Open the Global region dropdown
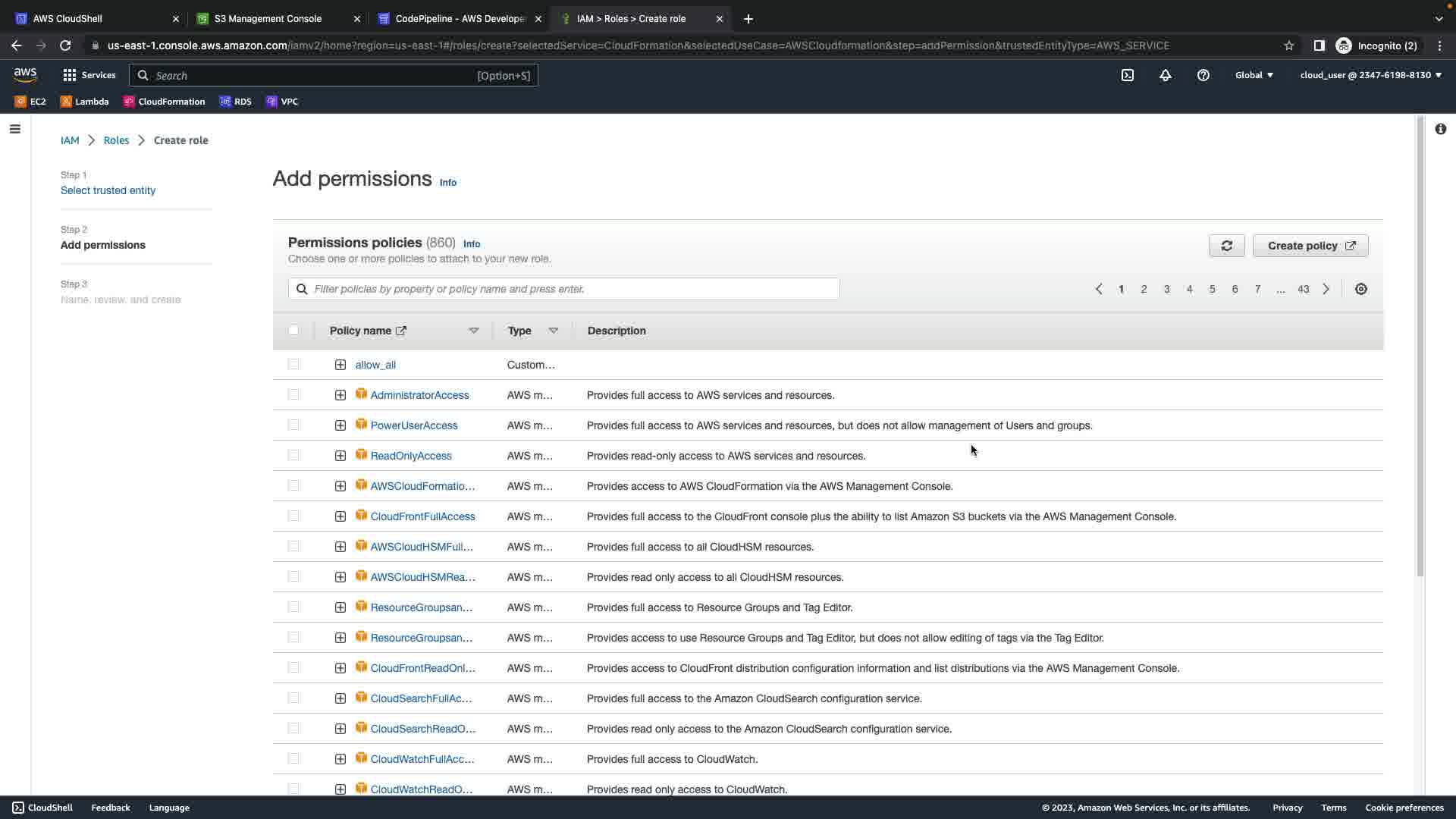The height and width of the screenshot is (819, 1456). tap(1254, 75)
